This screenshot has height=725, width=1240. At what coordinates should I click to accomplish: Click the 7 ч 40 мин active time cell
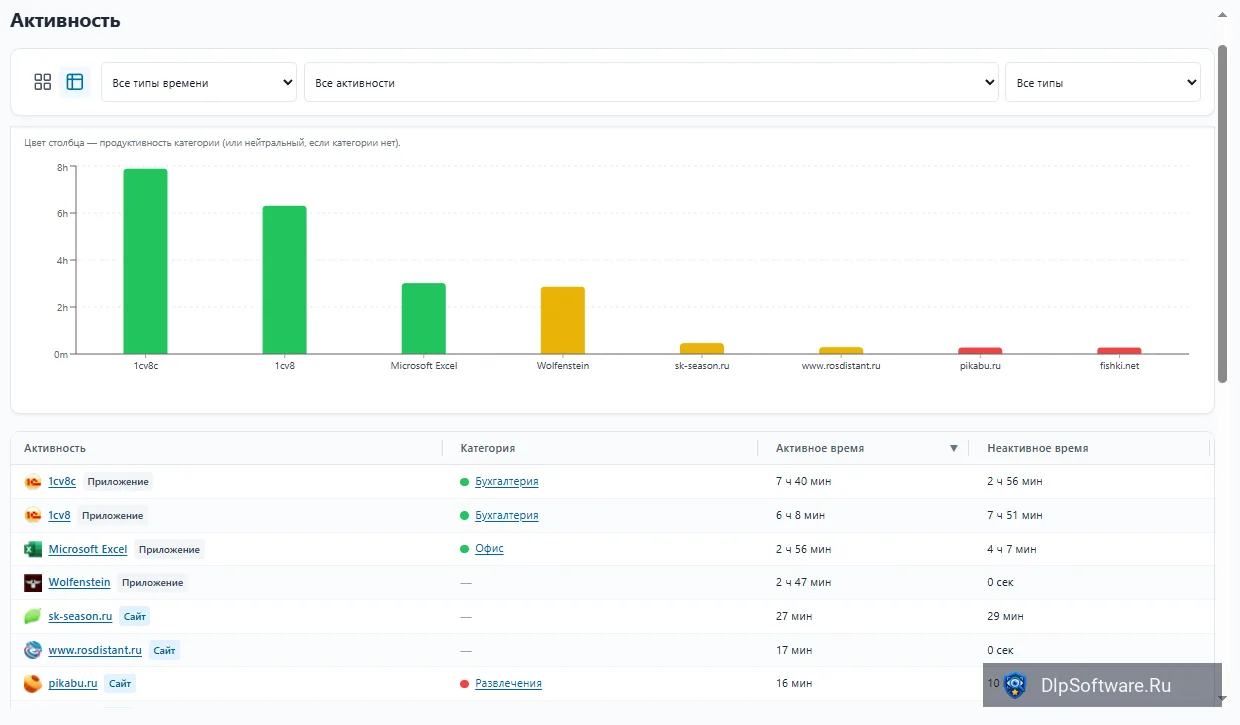(803, 482)
